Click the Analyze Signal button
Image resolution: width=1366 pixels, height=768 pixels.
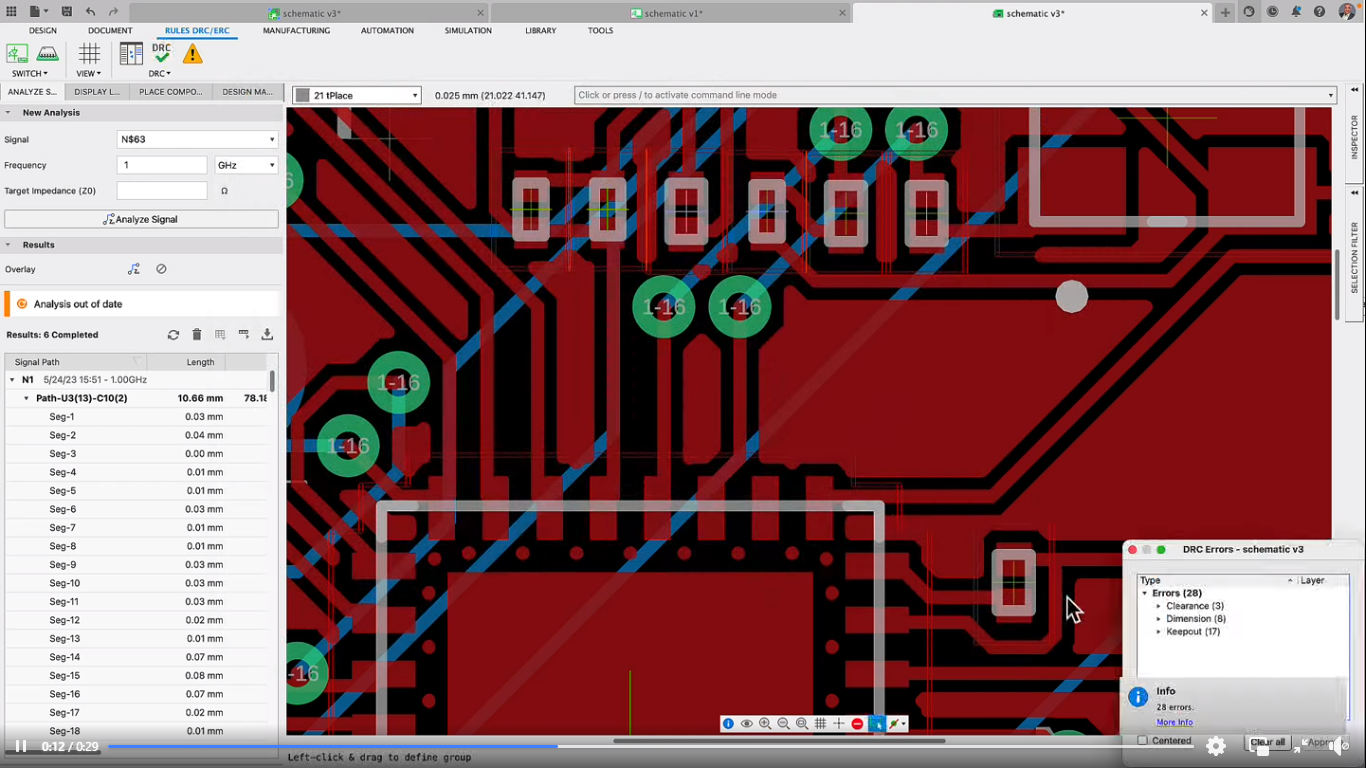point(141,219)
